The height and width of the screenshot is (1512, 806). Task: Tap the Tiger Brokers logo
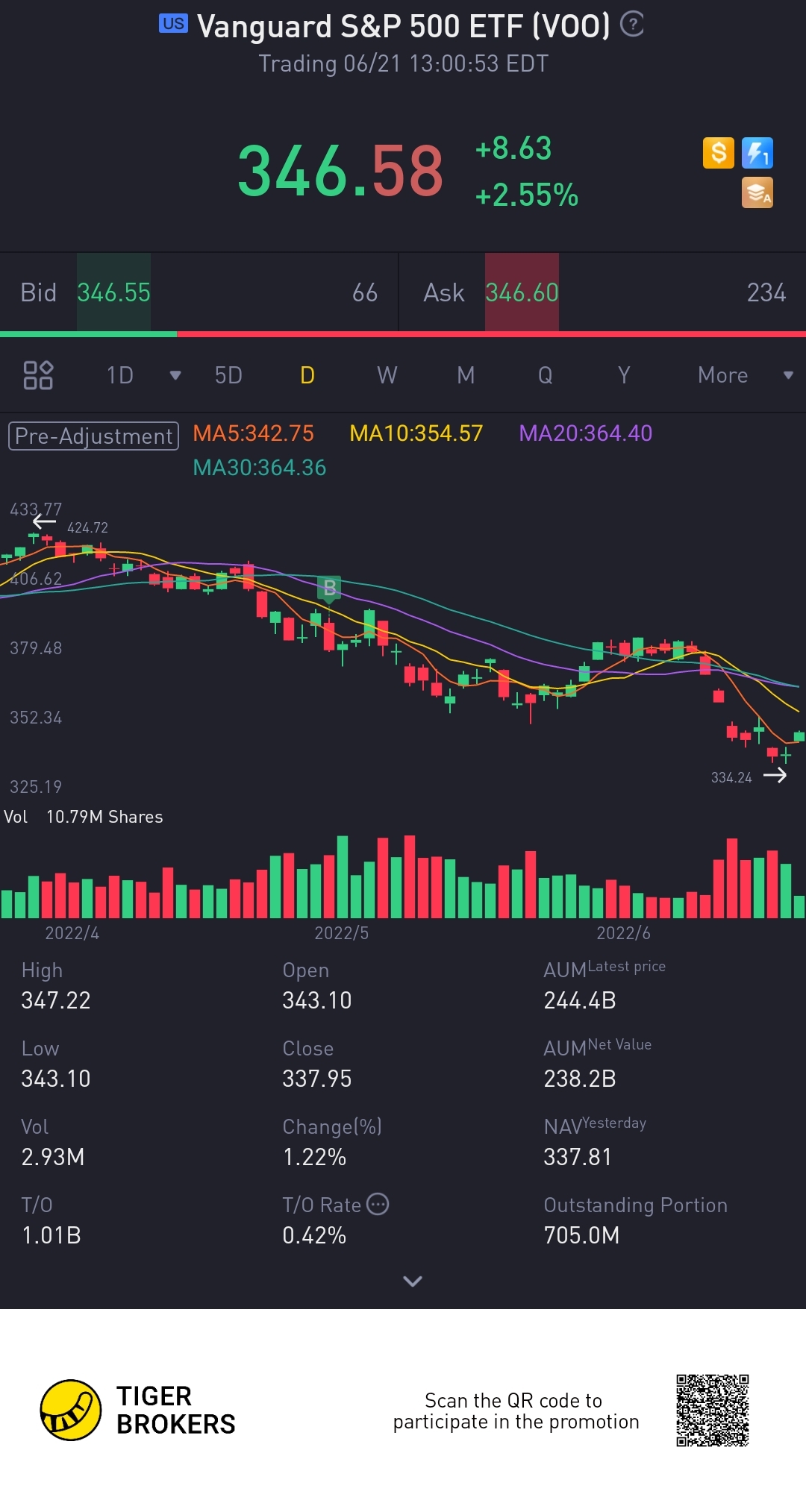coord(137,1410)
